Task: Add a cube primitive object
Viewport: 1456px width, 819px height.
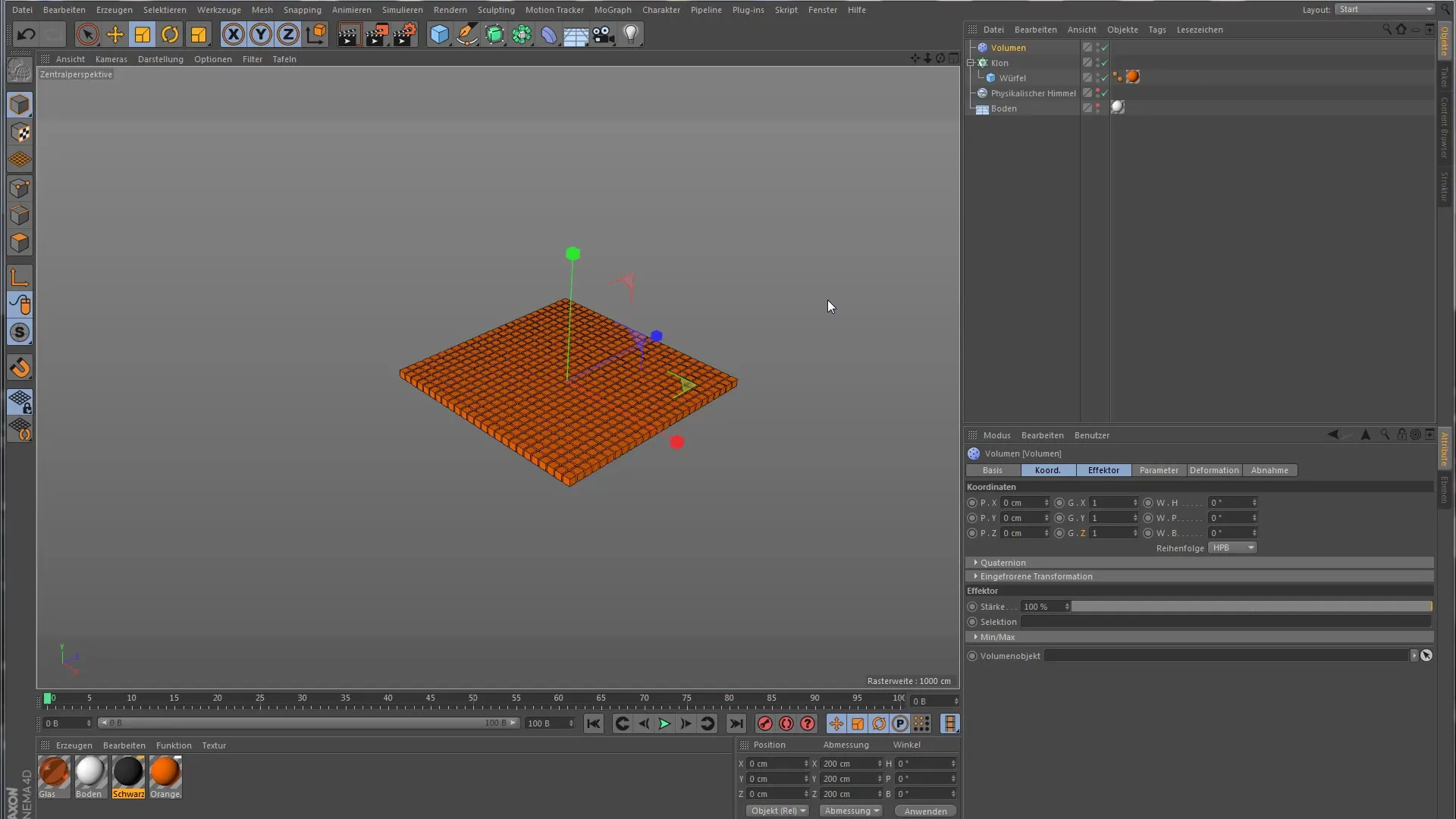Action: click(439, 34)
